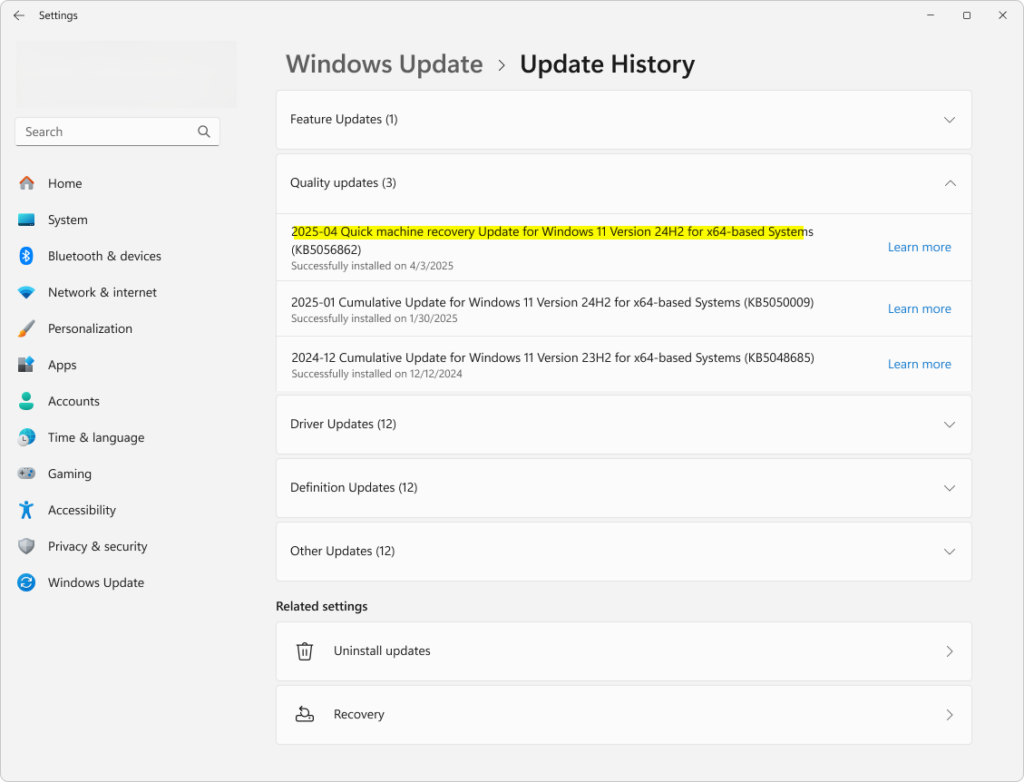Click Driver Updates (12) header text

(x=343, y=424)
